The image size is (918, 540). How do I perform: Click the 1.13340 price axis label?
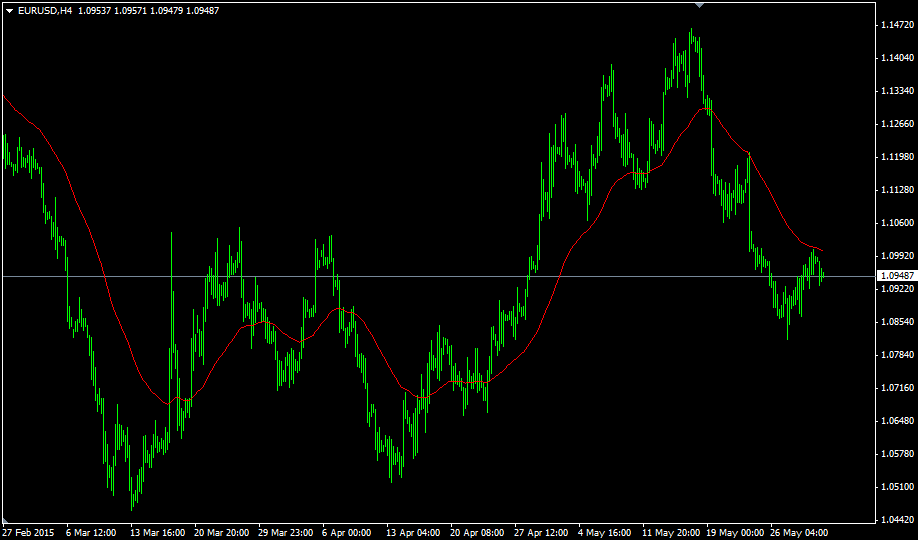(898, 91)
